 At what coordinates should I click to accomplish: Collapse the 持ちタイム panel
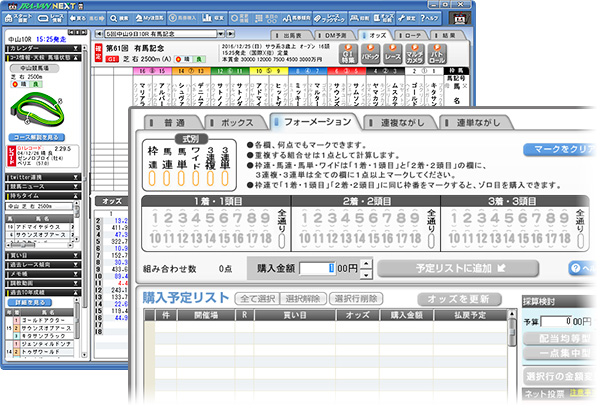pos(43,196)
